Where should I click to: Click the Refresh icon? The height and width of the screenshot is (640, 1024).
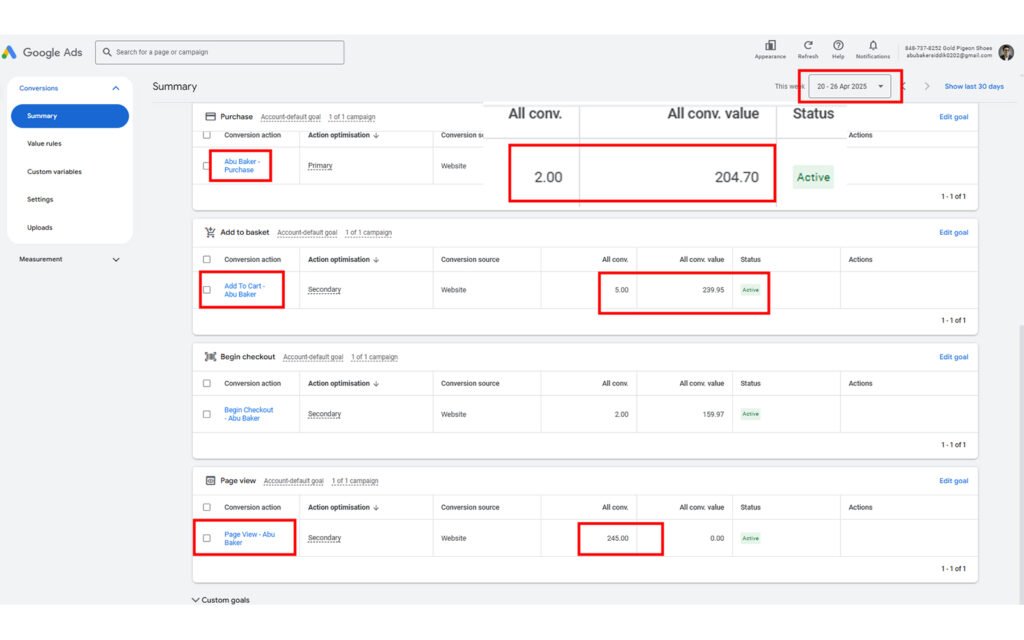[x=808, y=45]
